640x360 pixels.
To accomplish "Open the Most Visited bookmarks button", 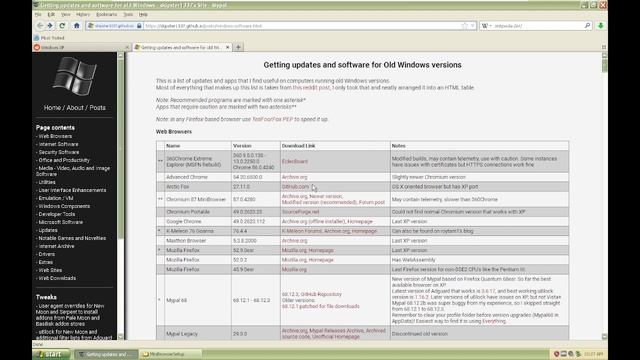I will click(49, 38).
